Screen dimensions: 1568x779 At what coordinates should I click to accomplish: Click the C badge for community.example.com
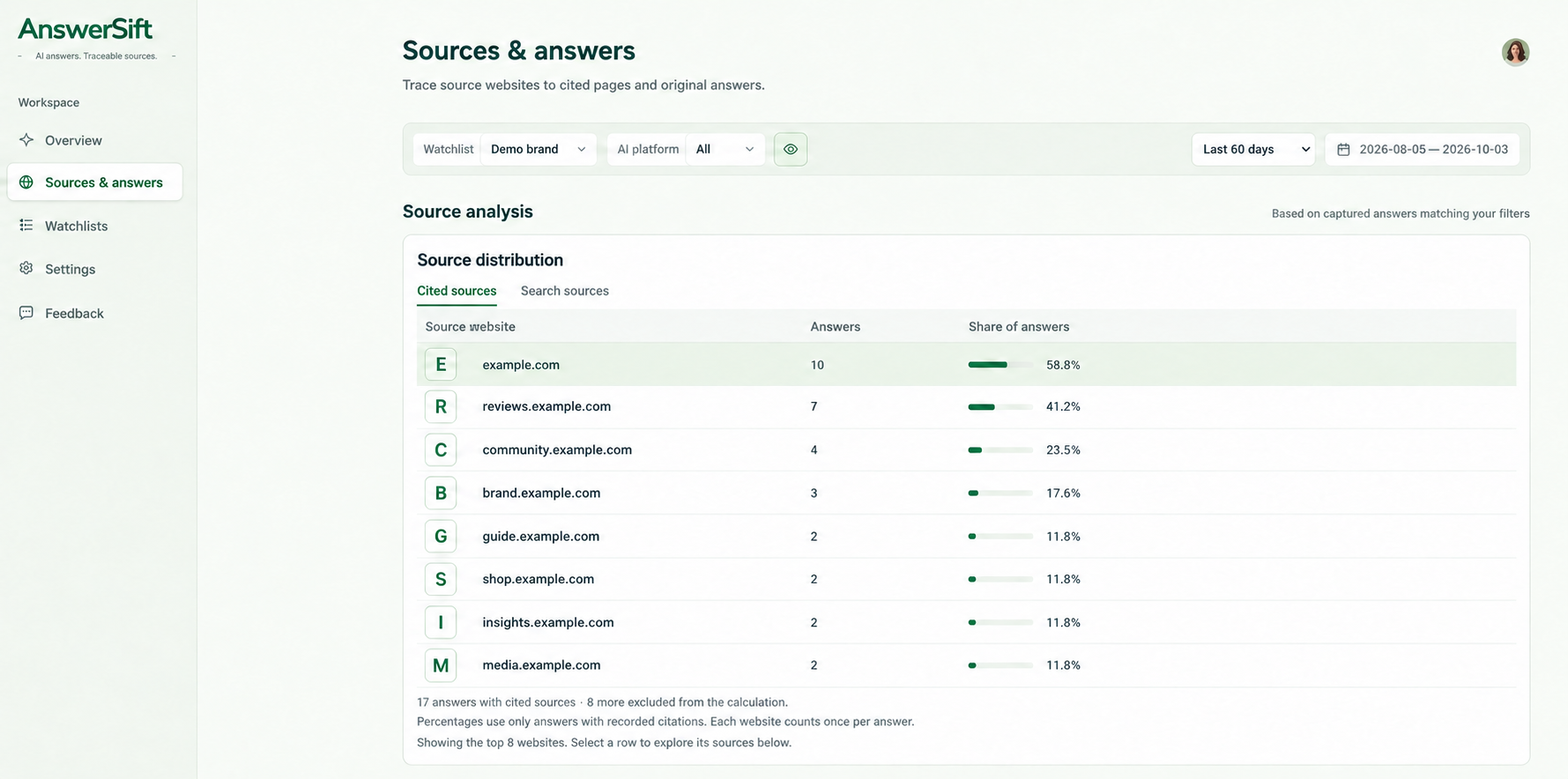(441, 449)
